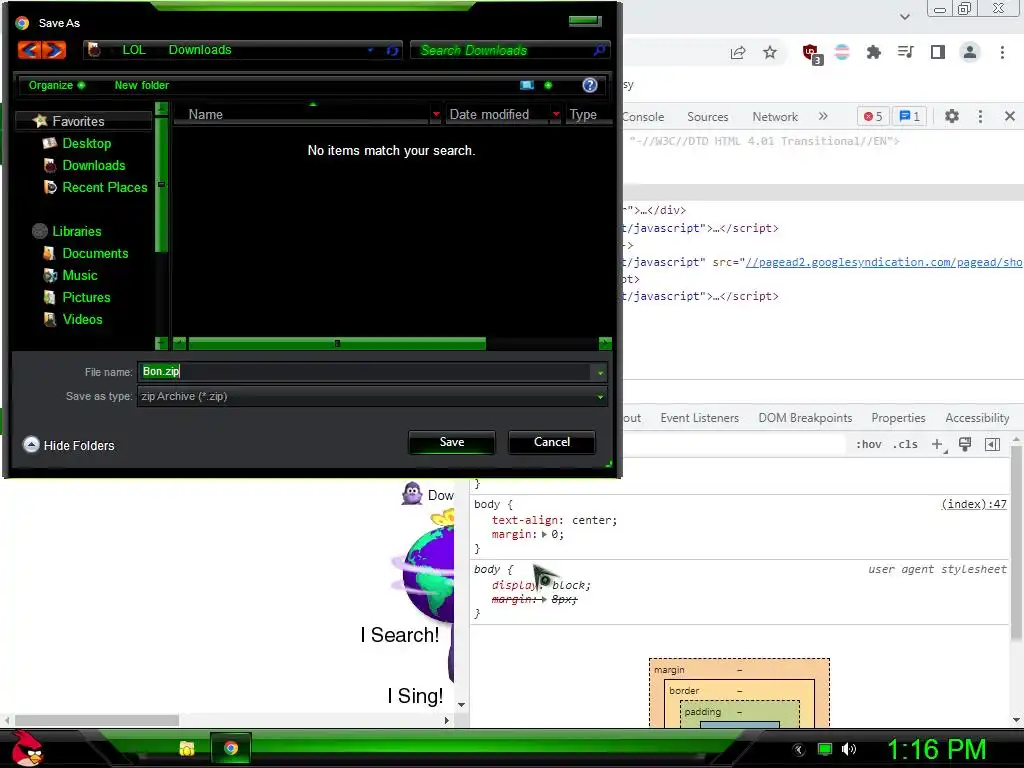The height and width of the screenshot is (768, 1024).
Task: Go back with the Save As back arrow
Action: click(x=29, y=50)
